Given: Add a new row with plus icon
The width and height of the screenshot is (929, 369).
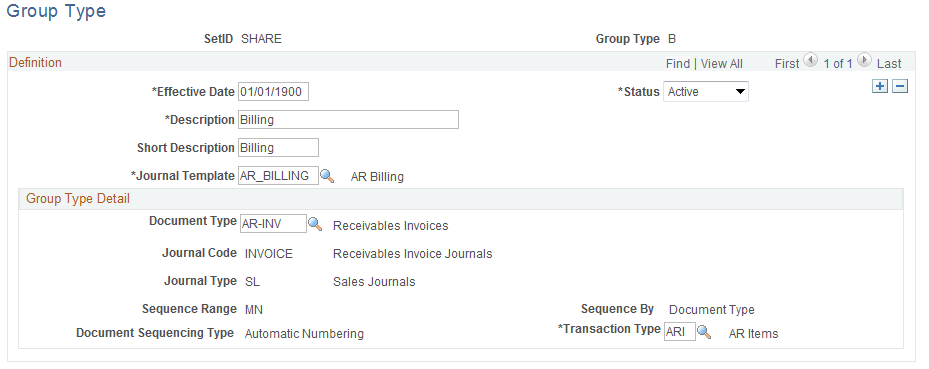Looking at the screenshot, I should pos(880,86).
